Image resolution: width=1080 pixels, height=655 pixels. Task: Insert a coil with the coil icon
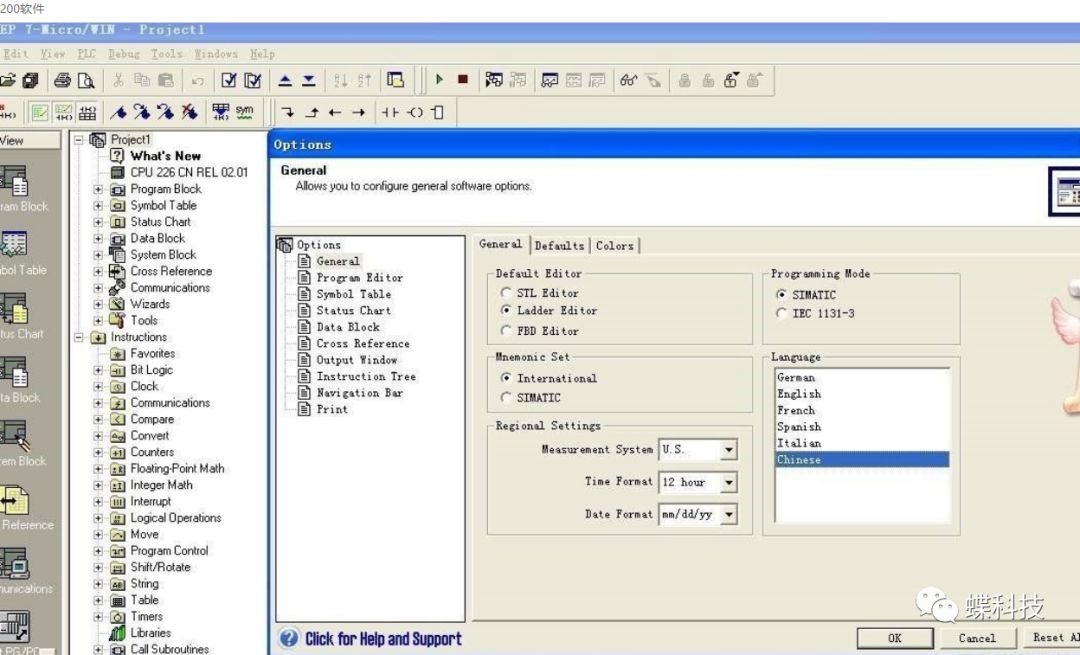[x=415, y=112]
